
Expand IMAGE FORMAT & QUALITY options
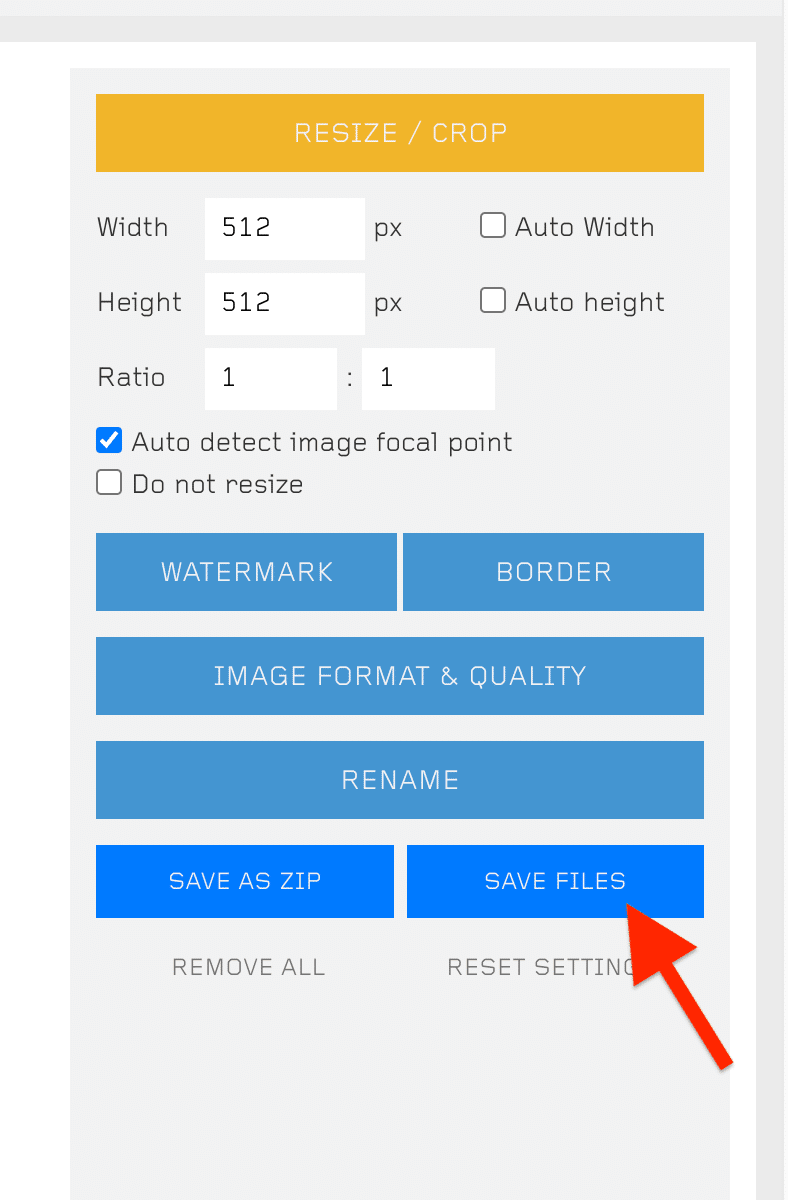coord(400,676)
